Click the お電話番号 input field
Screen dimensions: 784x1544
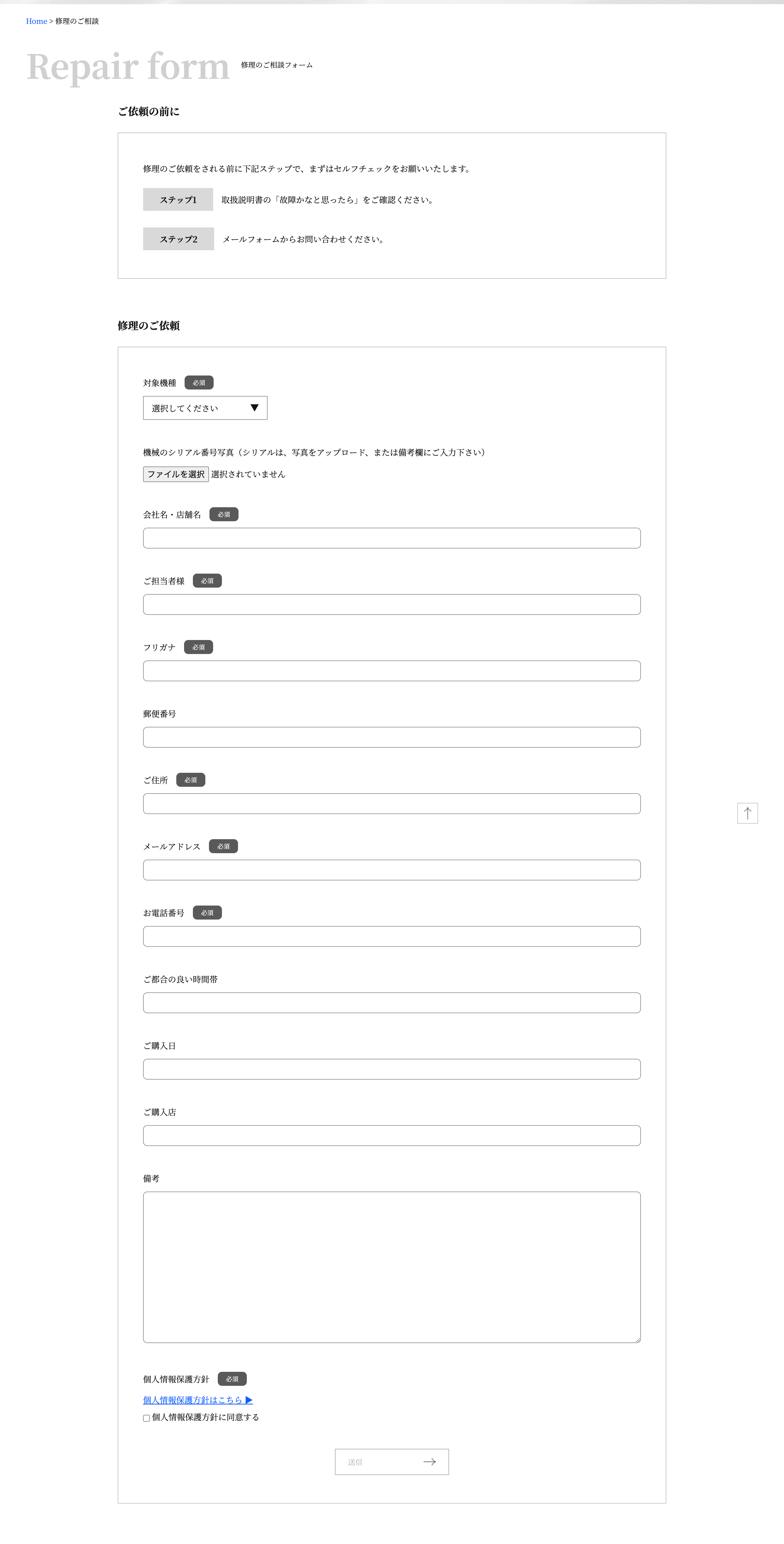point(392,936)
